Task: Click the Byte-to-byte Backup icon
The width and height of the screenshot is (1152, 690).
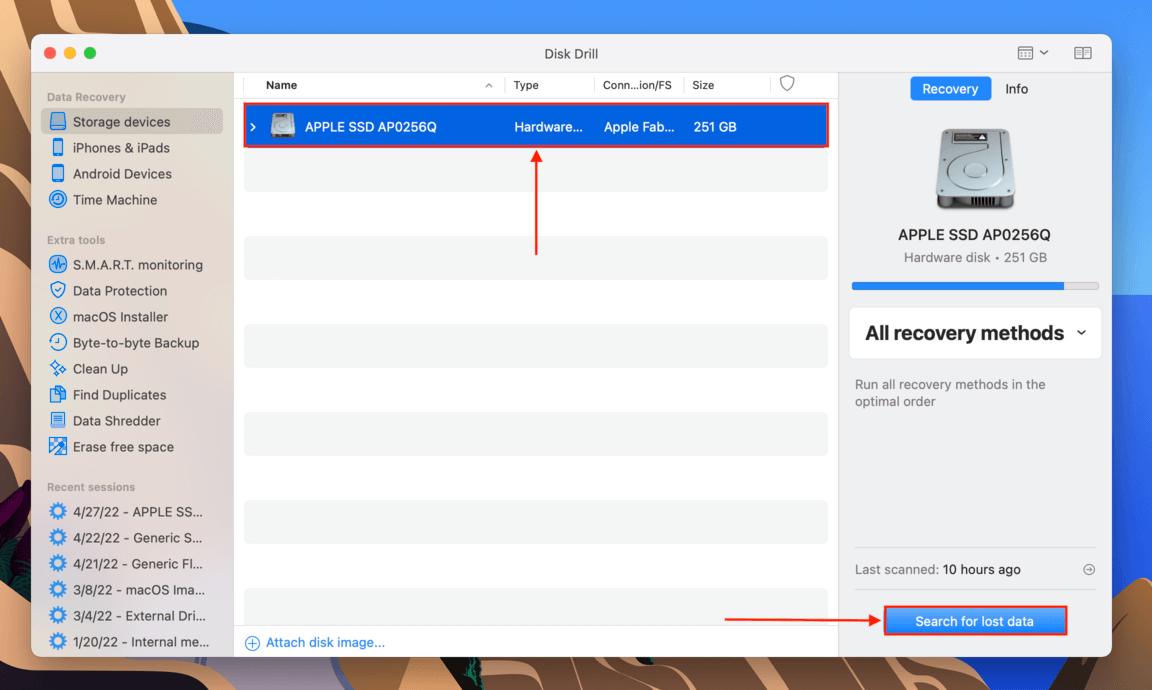Action: pos(57,342)
